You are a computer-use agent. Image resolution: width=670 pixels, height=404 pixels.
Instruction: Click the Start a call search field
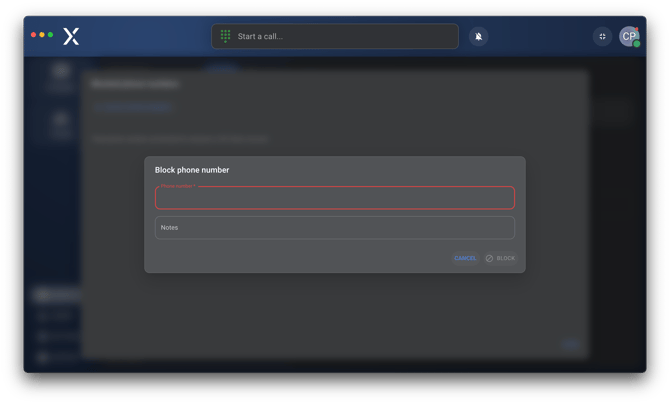coord(340,36)
